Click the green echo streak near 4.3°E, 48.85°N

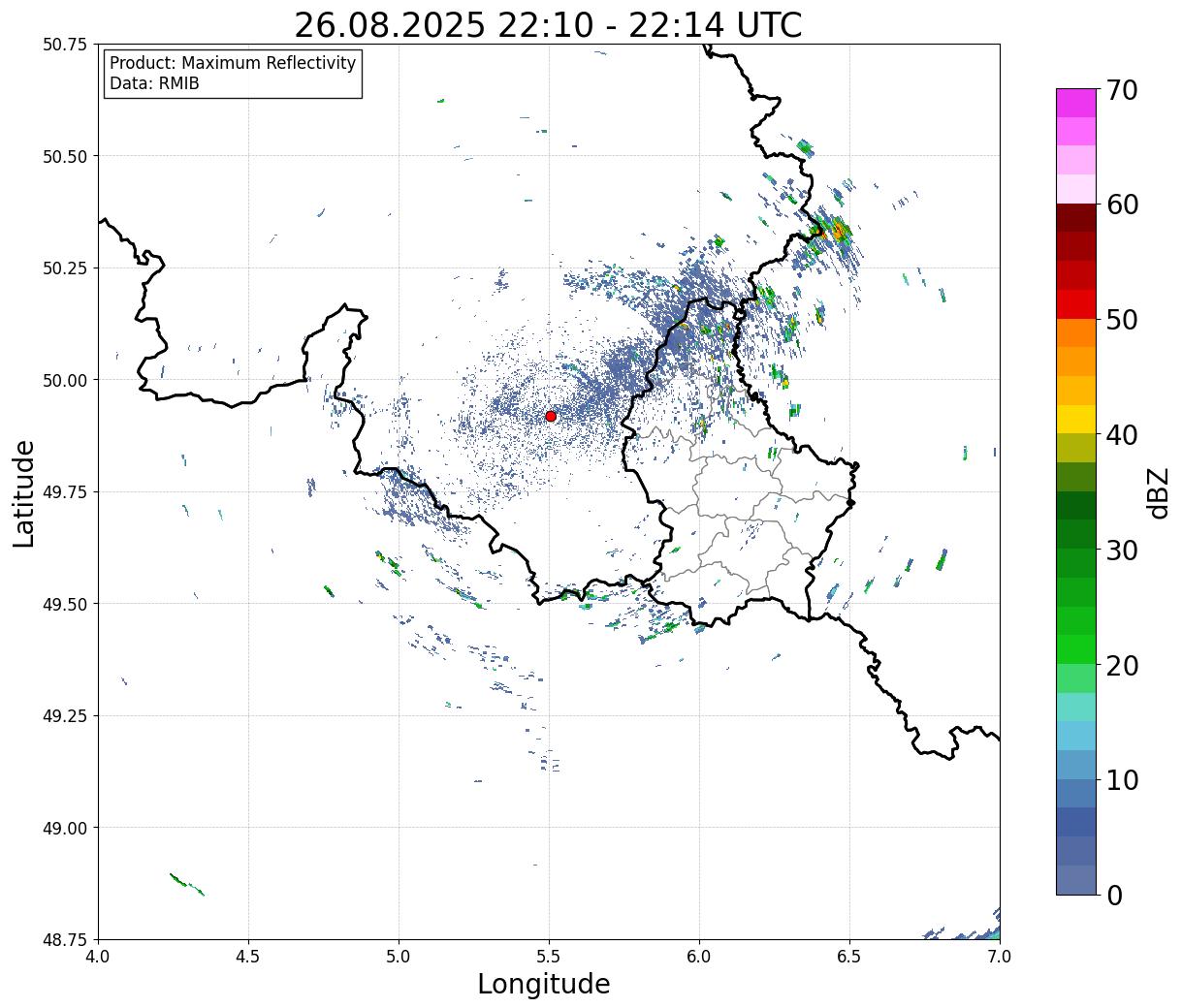coord(186,884)
